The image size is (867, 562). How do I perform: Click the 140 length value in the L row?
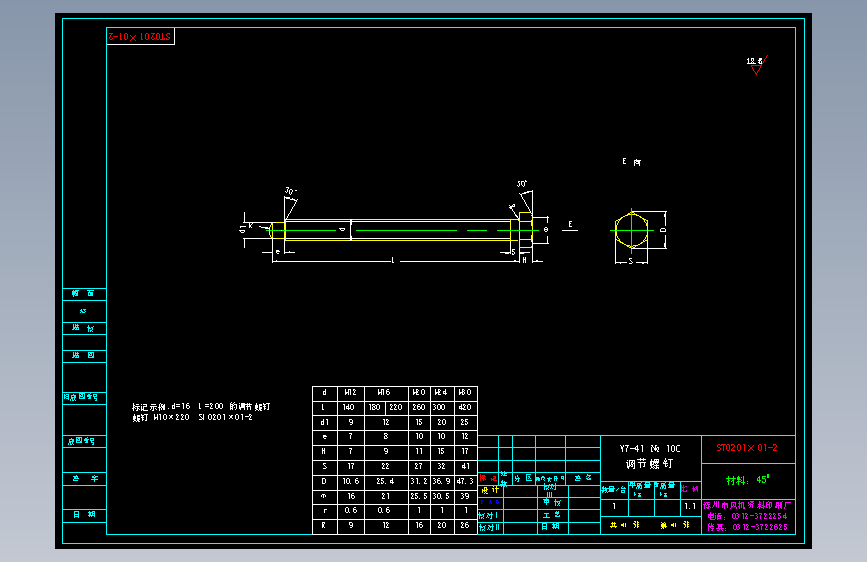pos(348,407)
